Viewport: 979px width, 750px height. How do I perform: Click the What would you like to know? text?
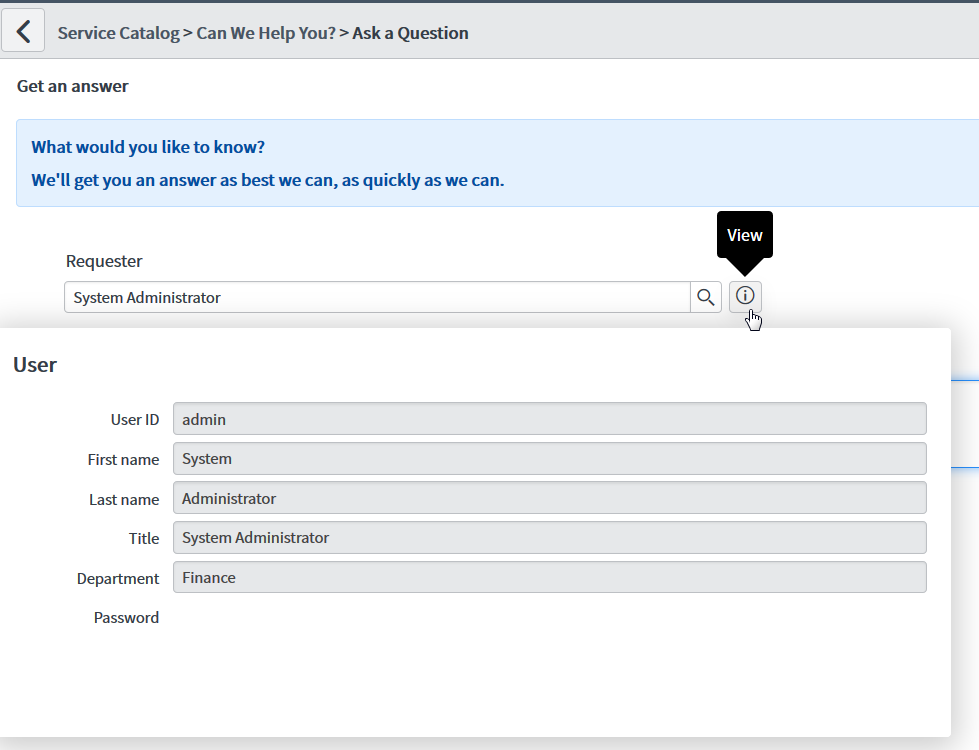[148, 147]
